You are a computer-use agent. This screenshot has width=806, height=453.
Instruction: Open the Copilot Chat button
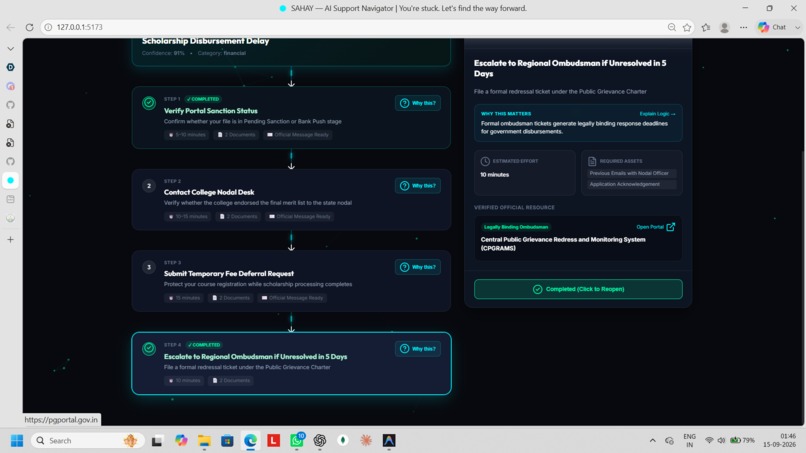click(x=773, y=27)
